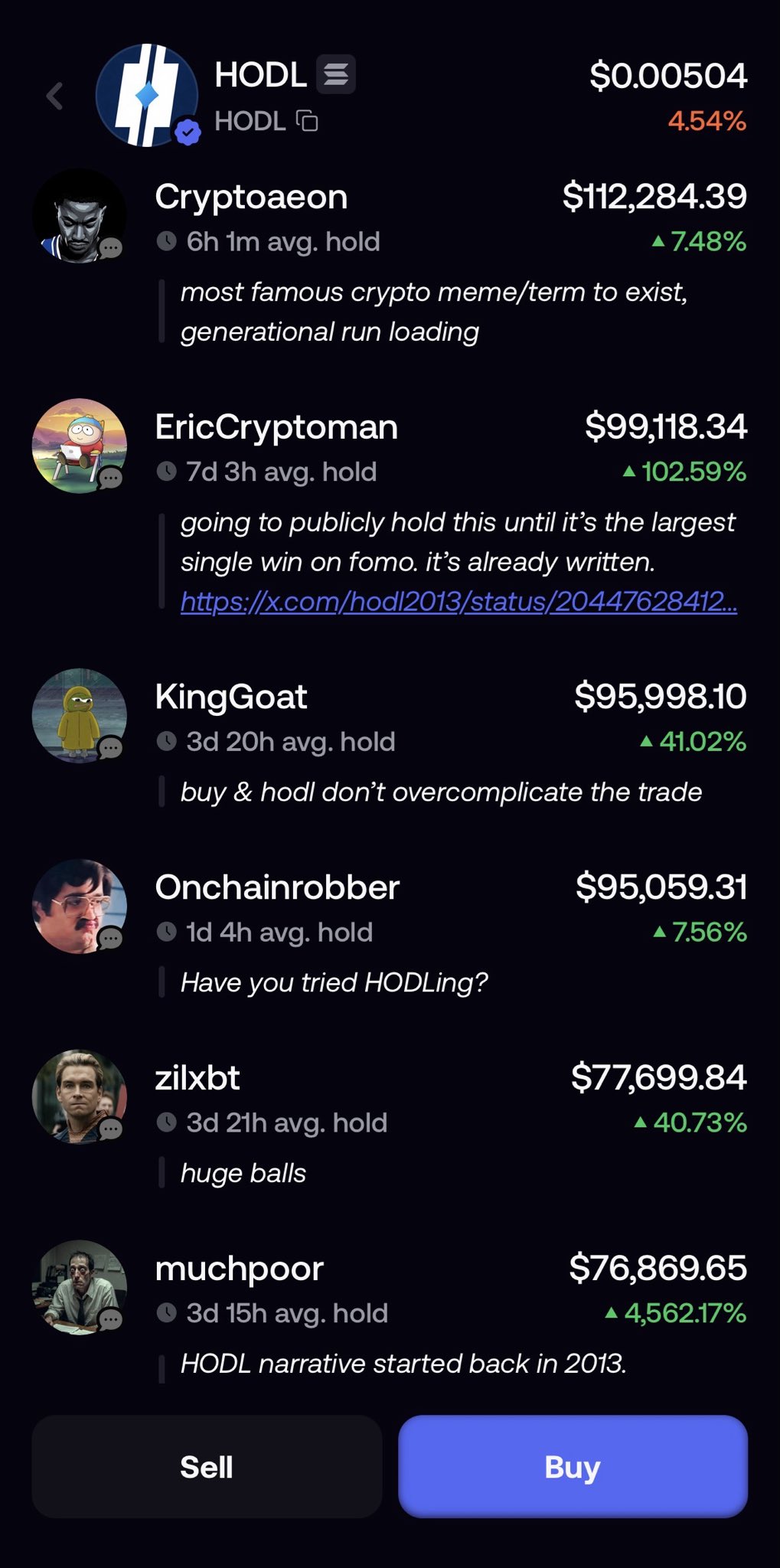Open comment bubble on Cryptoaeon's avatar
The width and height of the screenshot is (780, 1568).
tap(111, 247)
